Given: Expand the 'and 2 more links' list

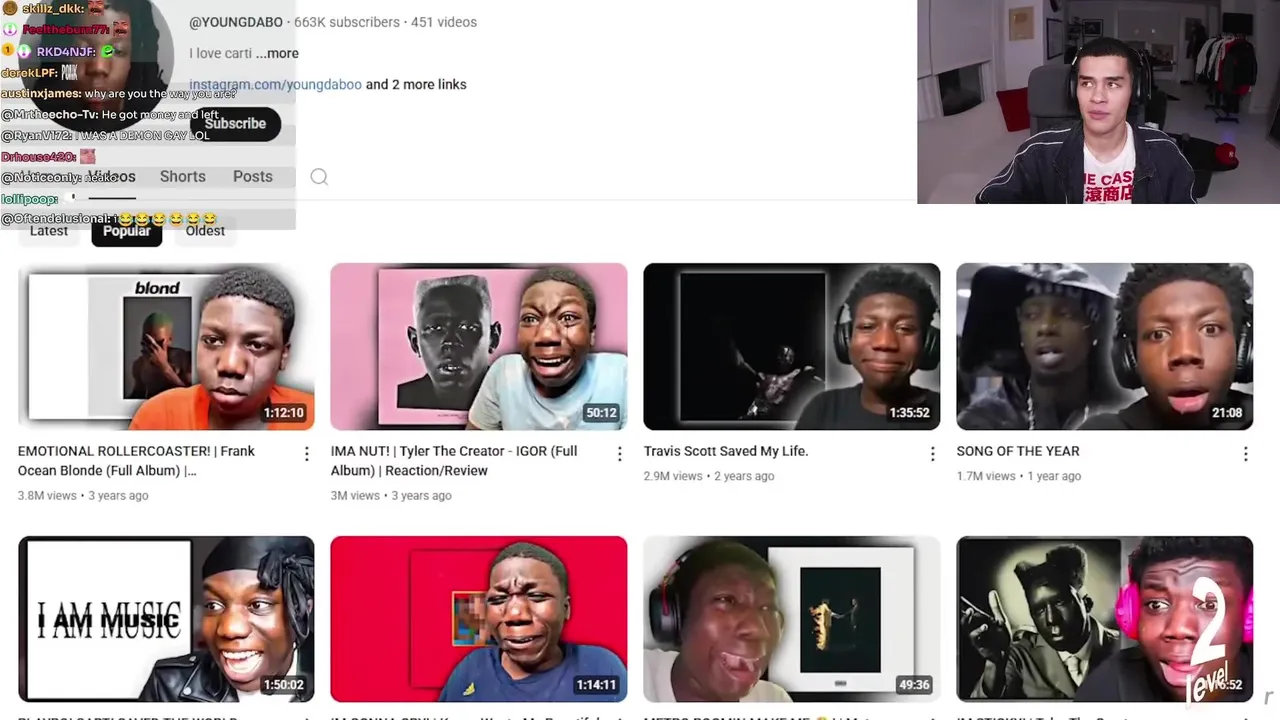Looking at the screenshot, I should click(x=416, y=84).
